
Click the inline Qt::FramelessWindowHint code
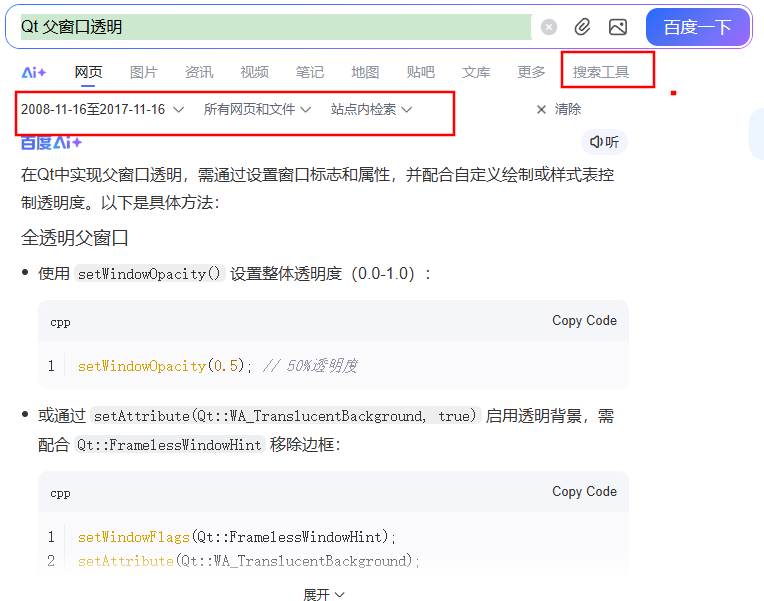tap(169, 445)
